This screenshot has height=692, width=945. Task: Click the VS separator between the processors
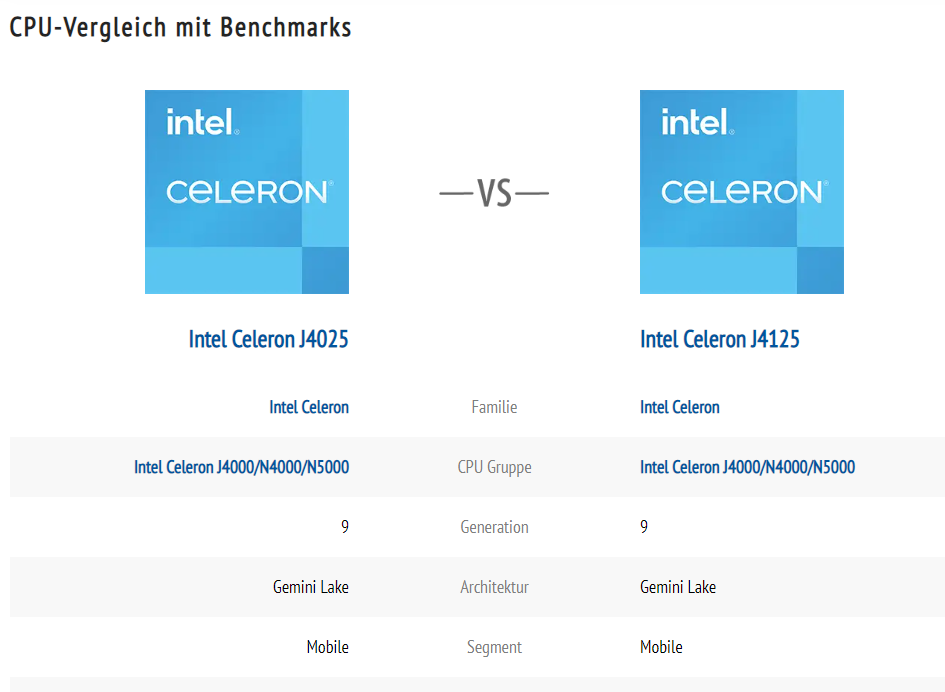point(494,193)
